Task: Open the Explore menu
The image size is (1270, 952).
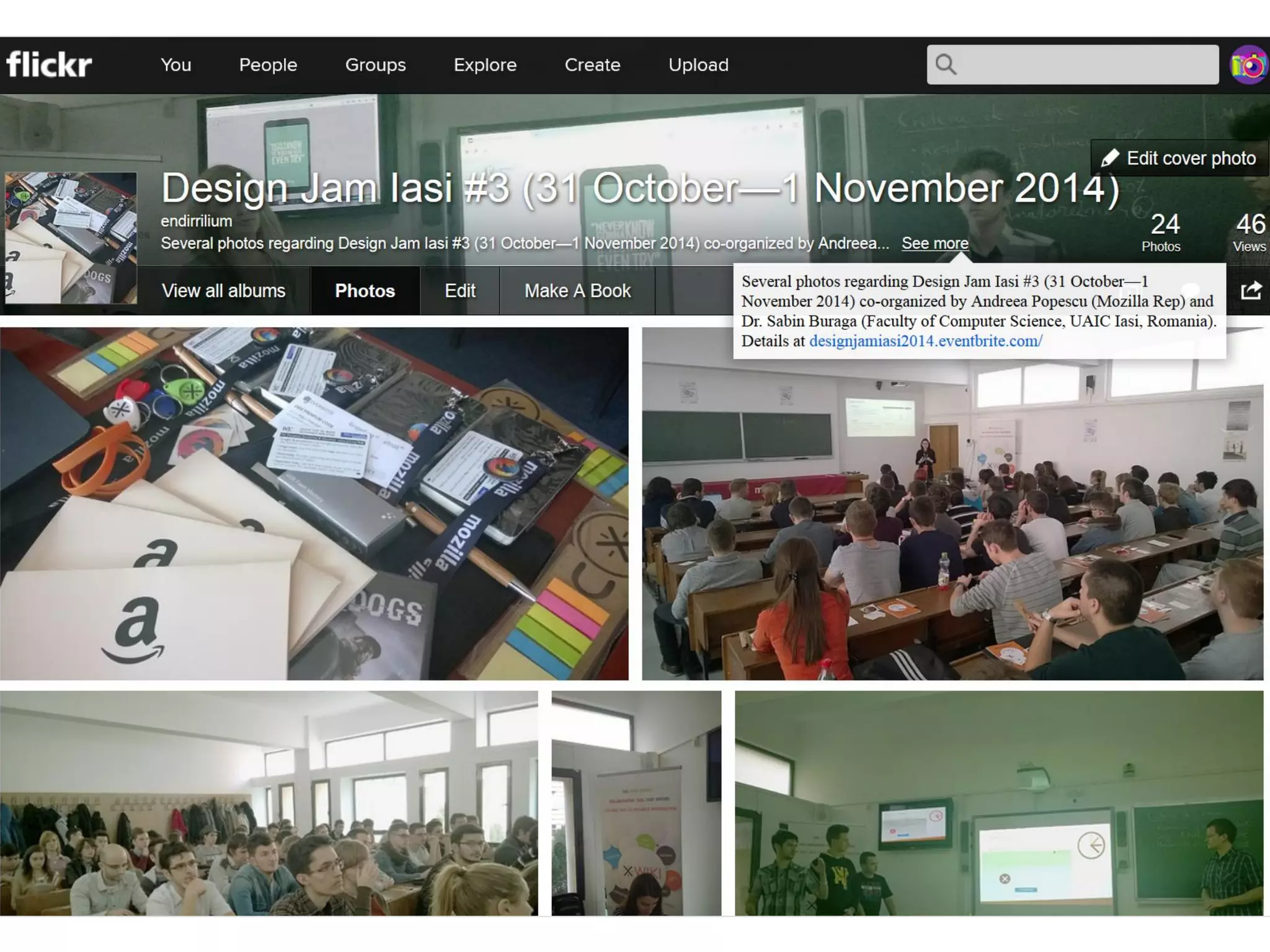Action: tap(485, 65)
